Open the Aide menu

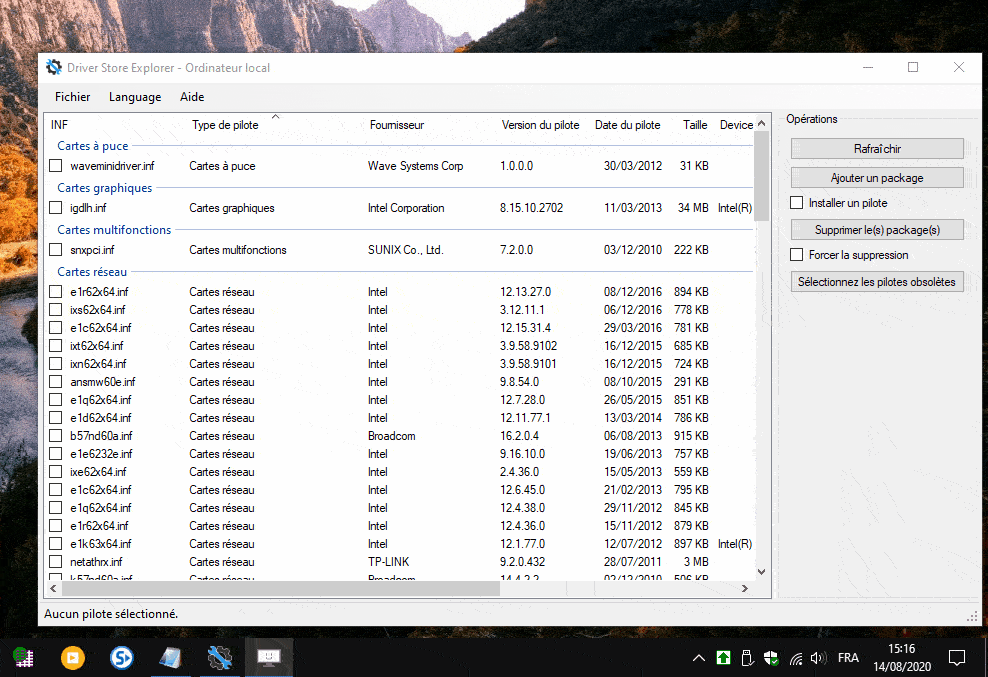tap(192, 97)
